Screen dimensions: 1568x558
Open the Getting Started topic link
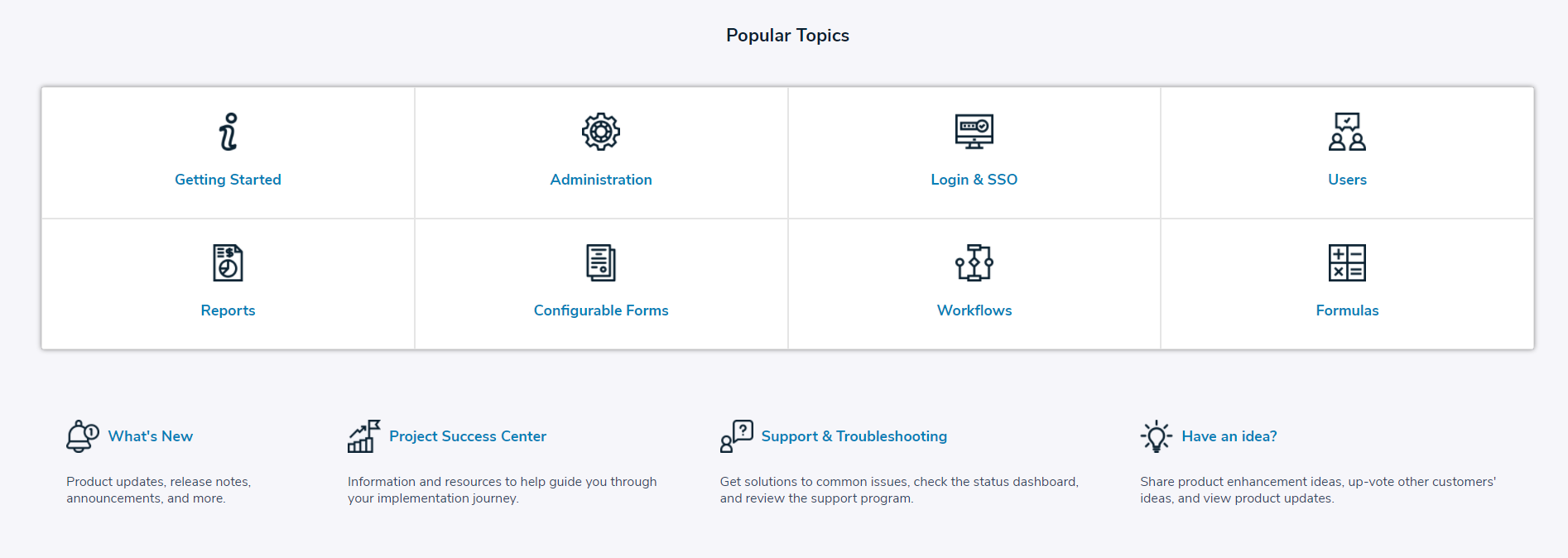[228, 180]
